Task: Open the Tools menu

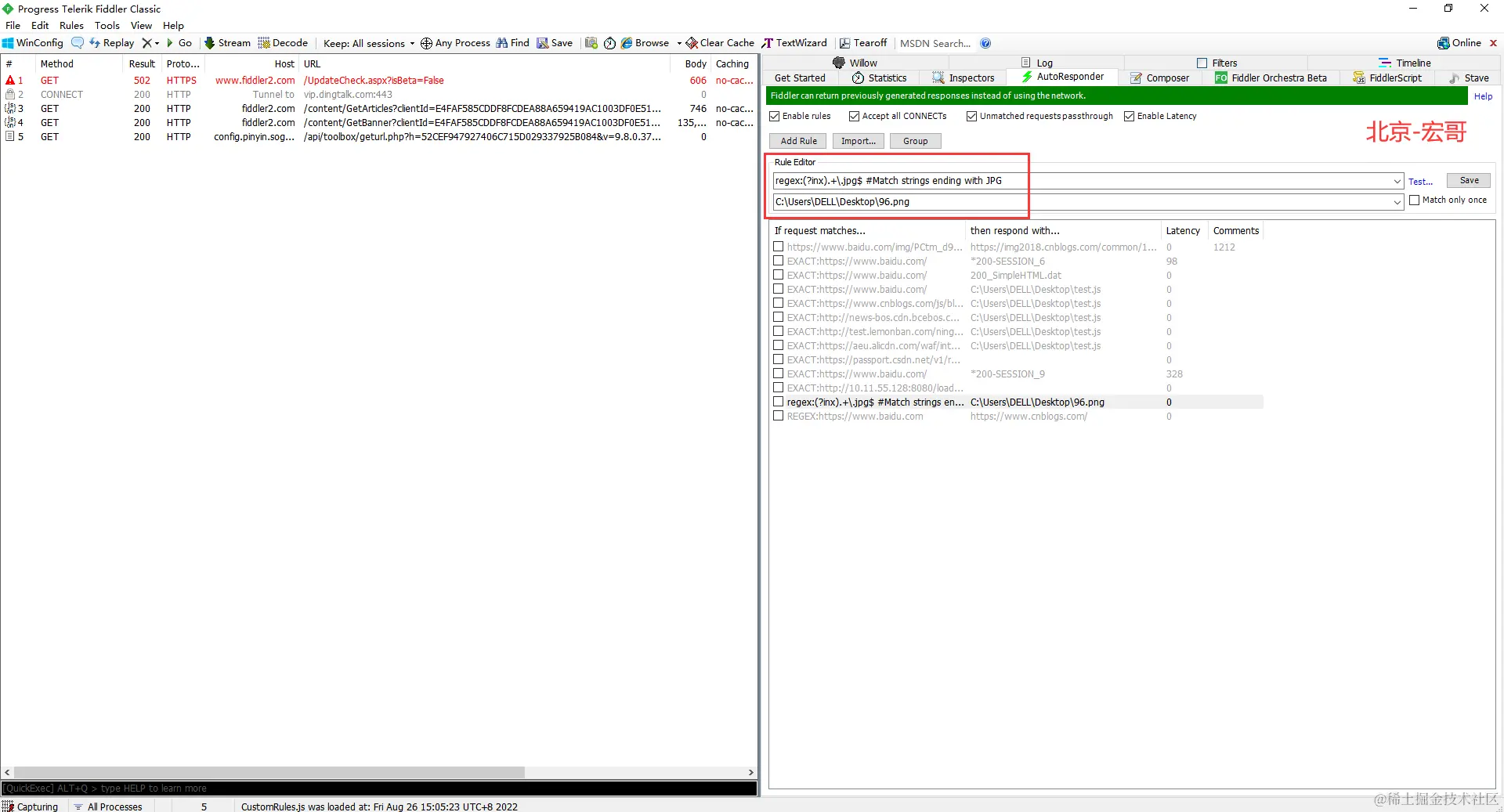Action: click(107, 25)
